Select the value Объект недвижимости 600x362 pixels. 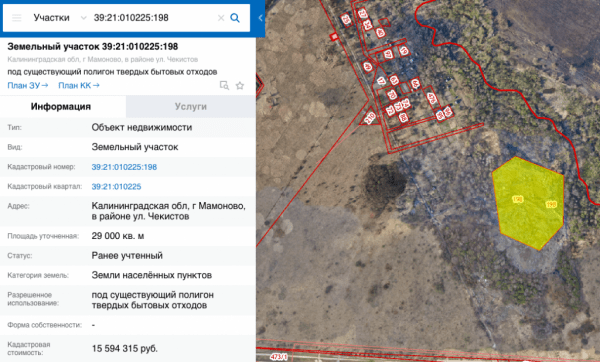click(x=142, y=127)
